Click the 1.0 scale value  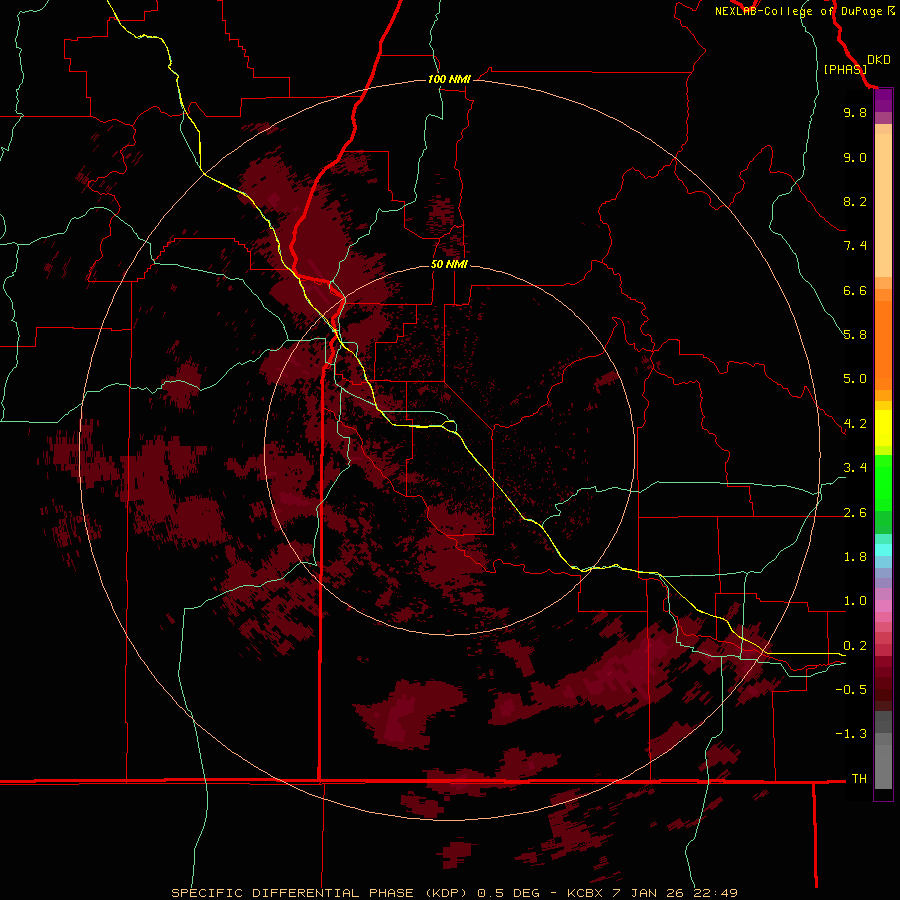pyautogui.click(x=855, y=601)
